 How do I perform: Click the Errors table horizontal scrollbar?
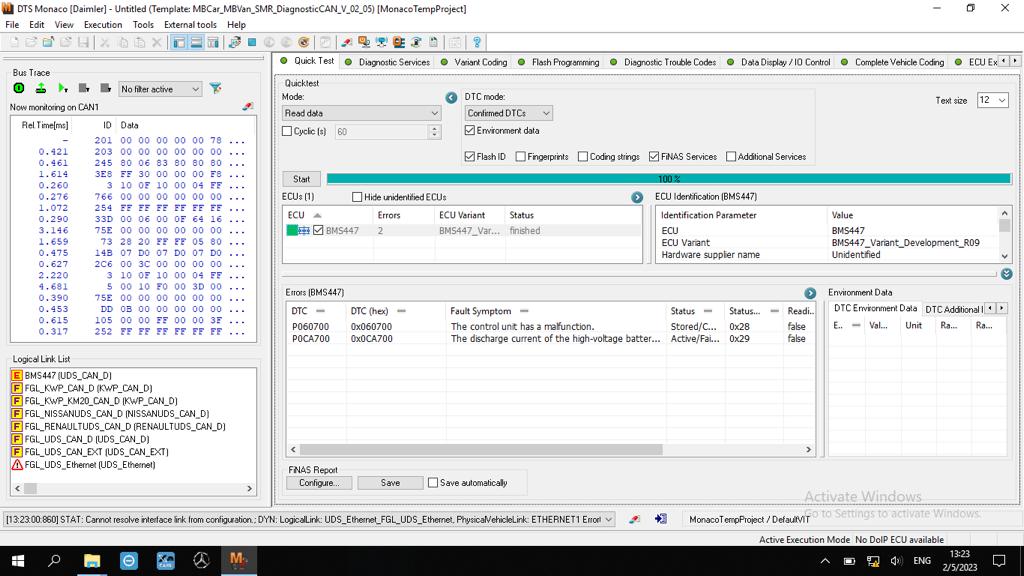pos(481,449)
